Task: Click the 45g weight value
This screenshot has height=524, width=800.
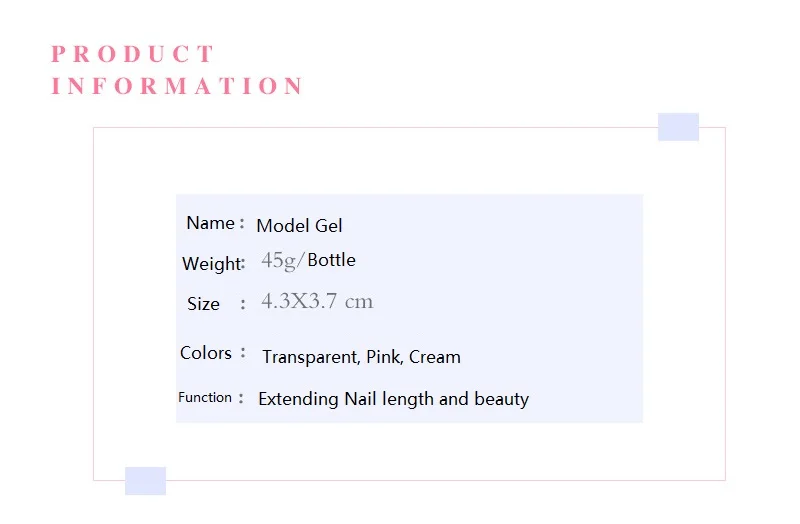Action: click(x=279, y=260)
